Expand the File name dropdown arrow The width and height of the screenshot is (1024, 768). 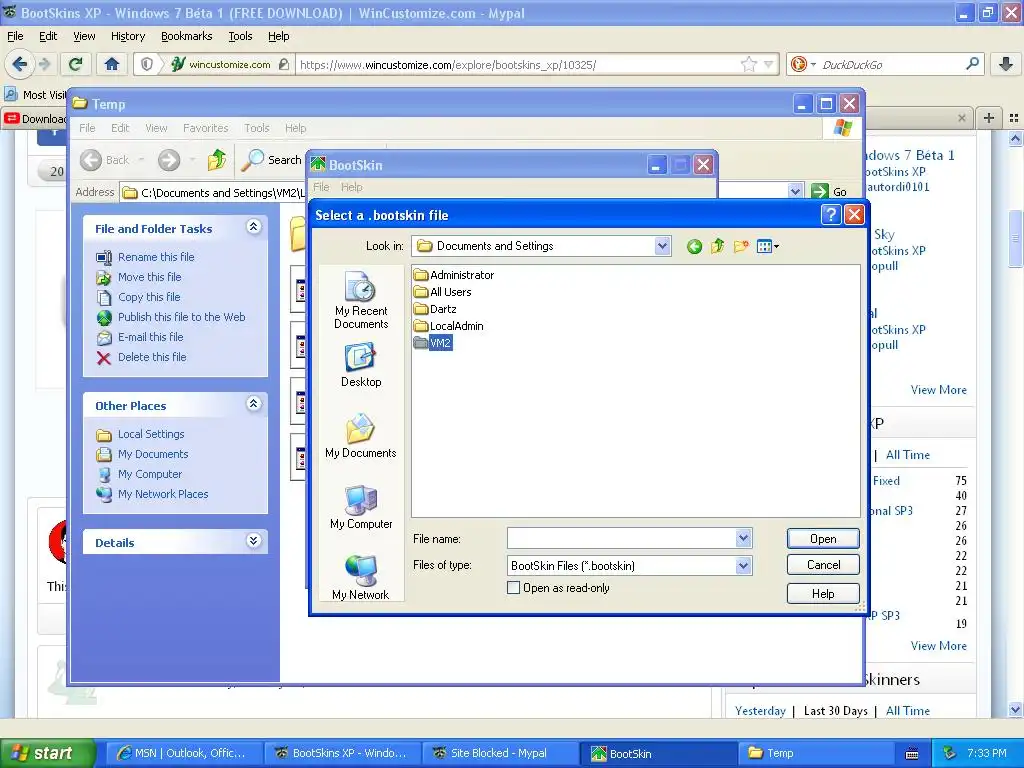[743, 539]
